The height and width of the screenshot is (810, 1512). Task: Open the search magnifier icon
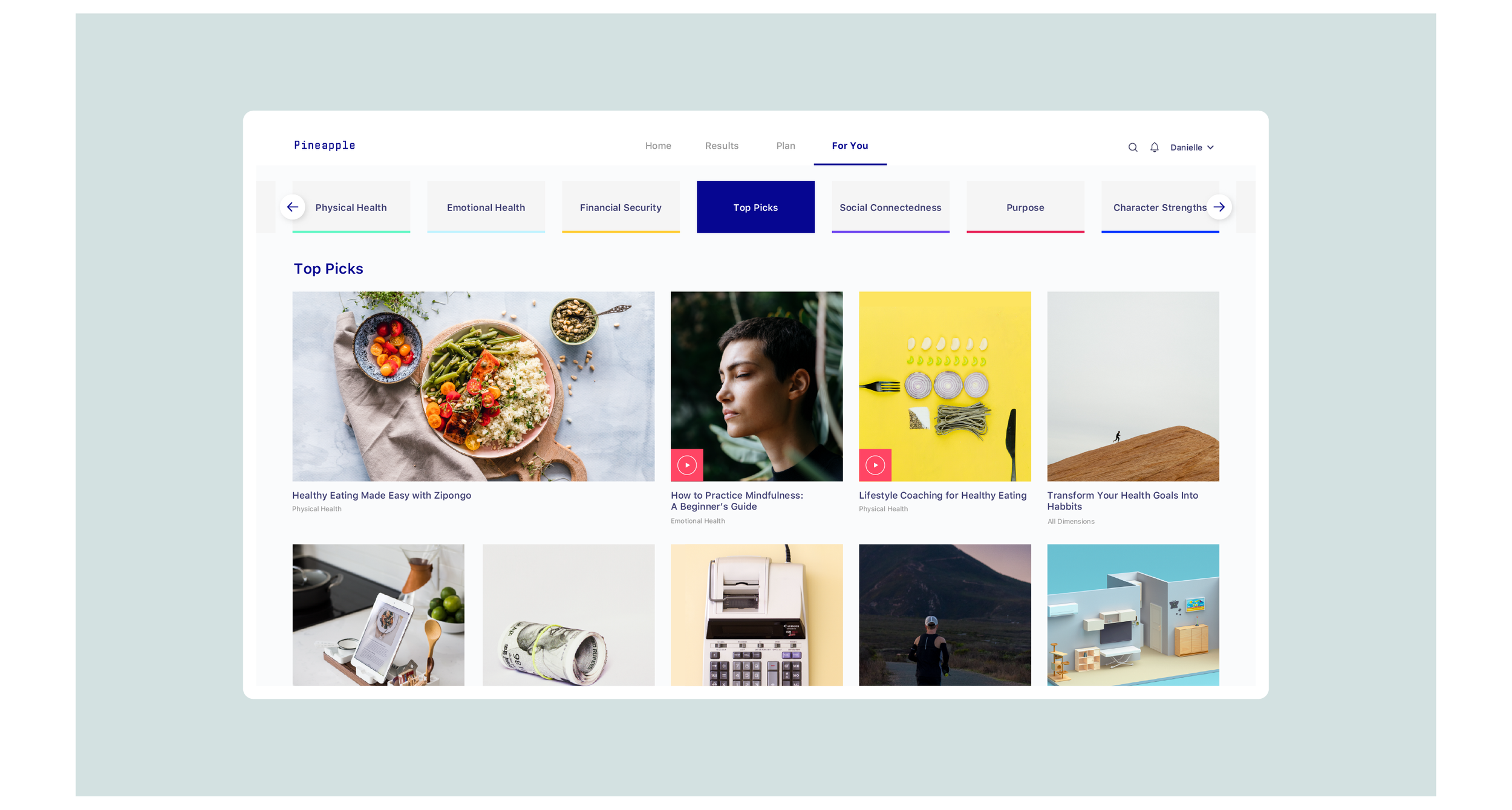1133,147
